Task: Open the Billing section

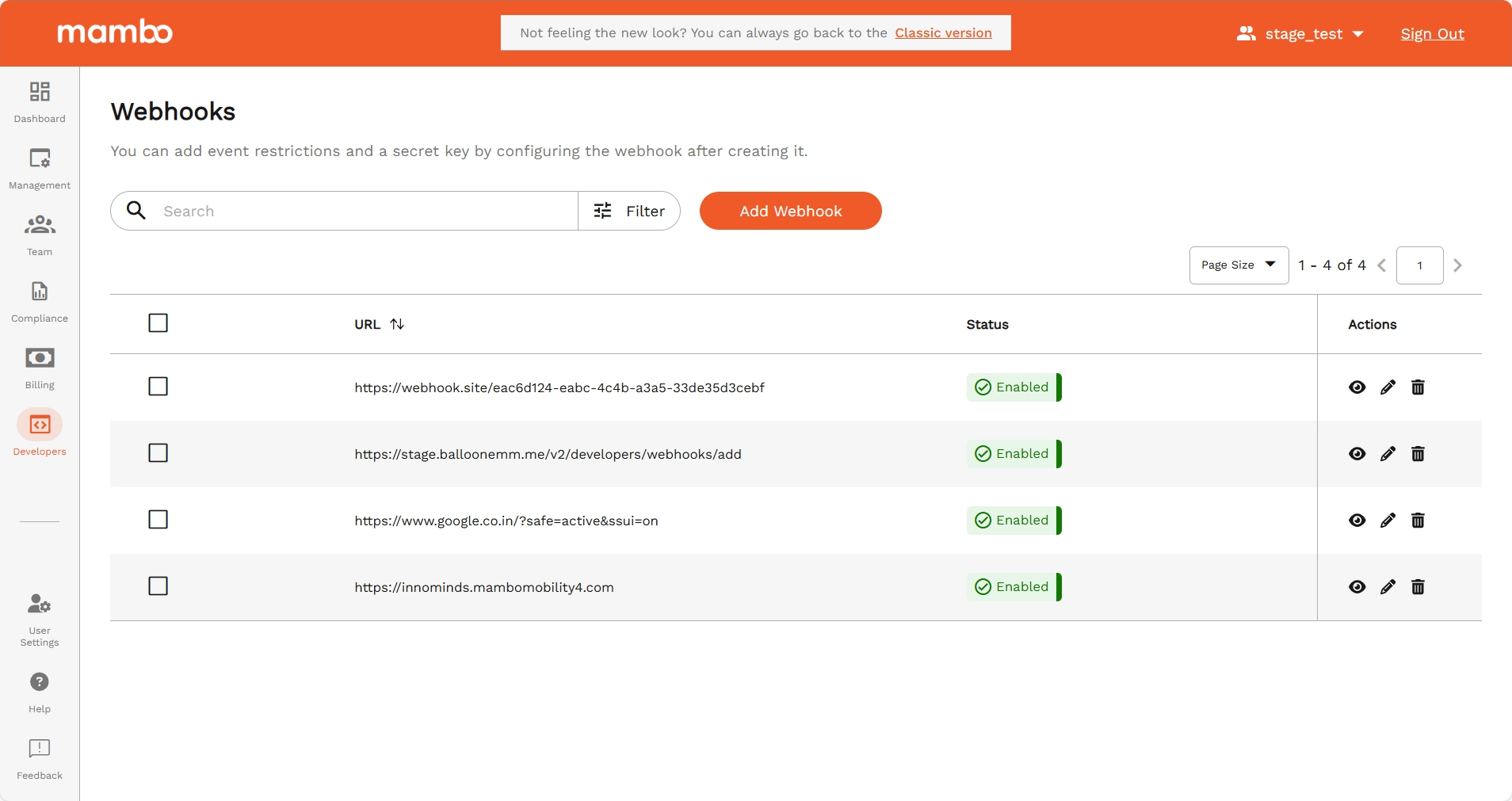Action: (39, 368)
